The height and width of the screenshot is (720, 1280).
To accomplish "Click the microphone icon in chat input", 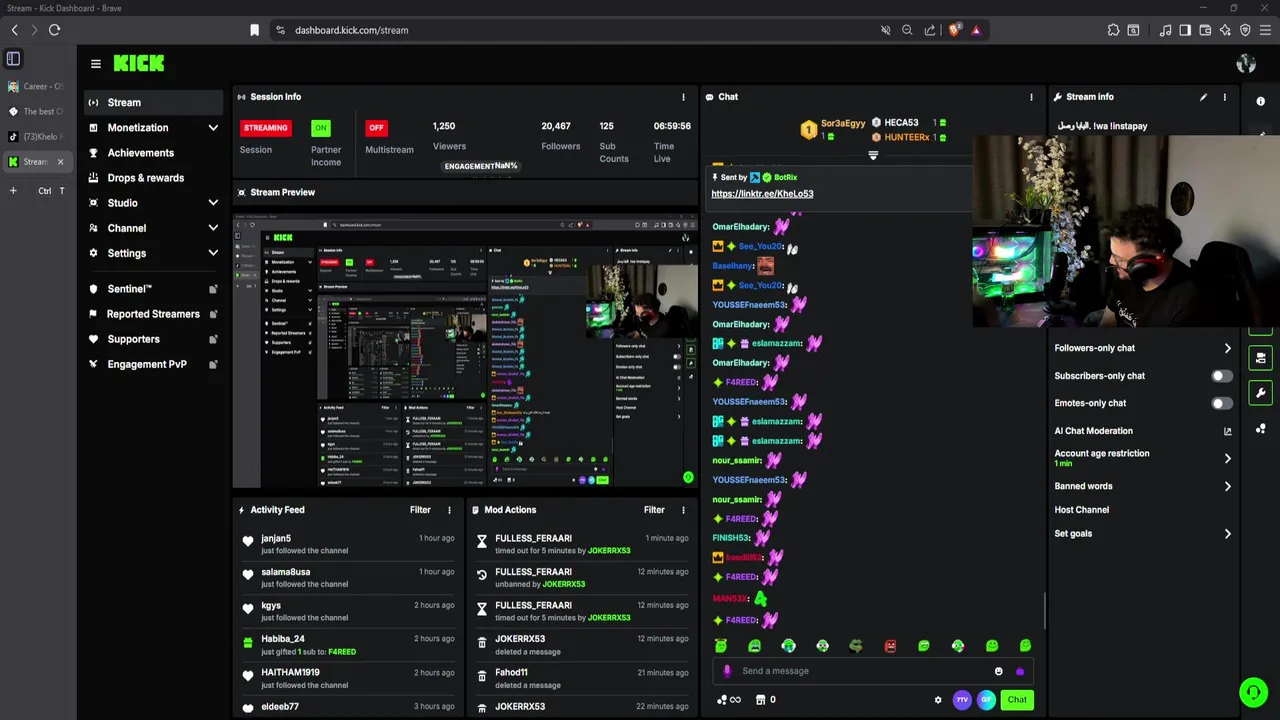I will pyautogui.click(x=727, y=671).
